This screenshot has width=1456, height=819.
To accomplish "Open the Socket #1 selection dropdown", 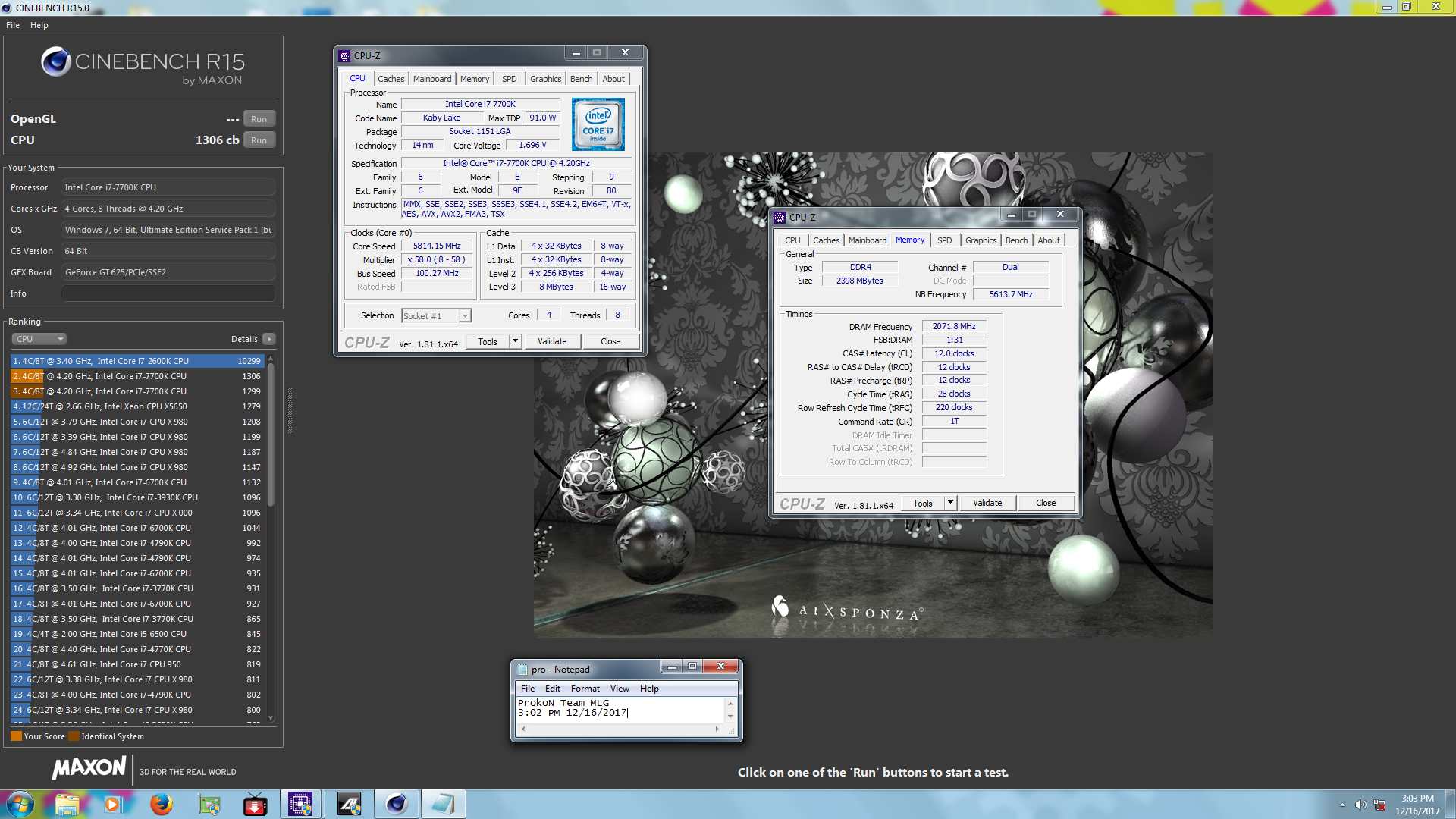I will tap(436, 315).
